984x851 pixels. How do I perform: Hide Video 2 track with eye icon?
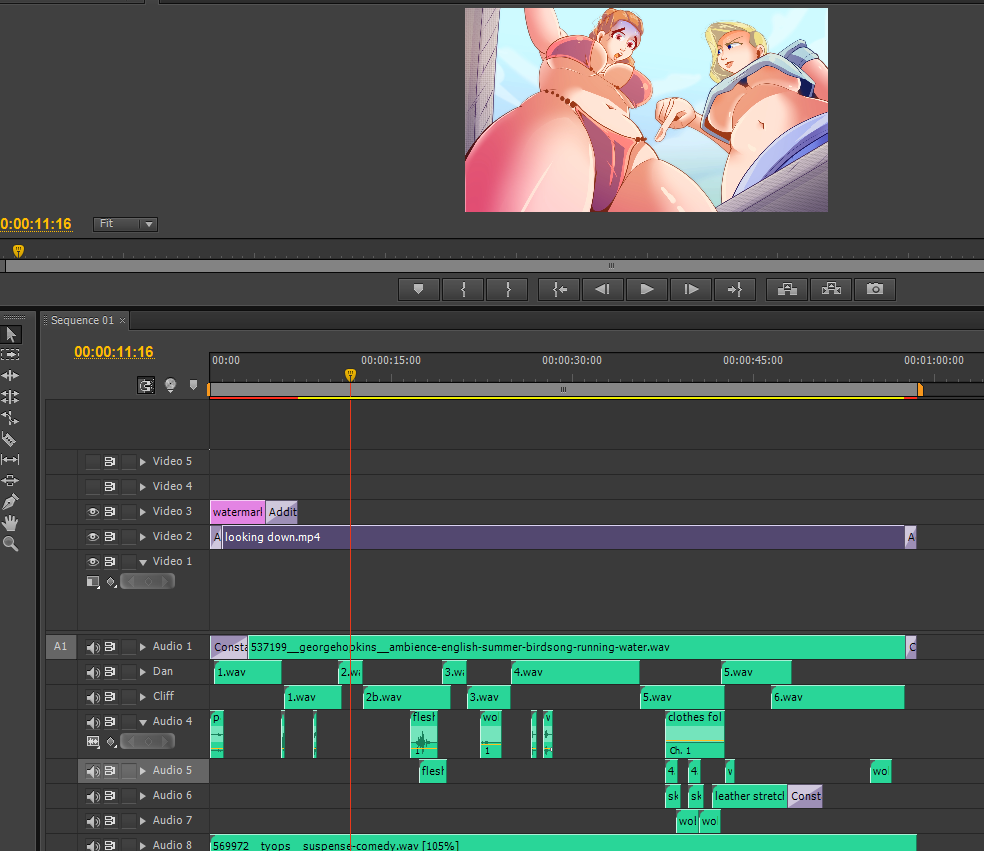pos(93,537)
